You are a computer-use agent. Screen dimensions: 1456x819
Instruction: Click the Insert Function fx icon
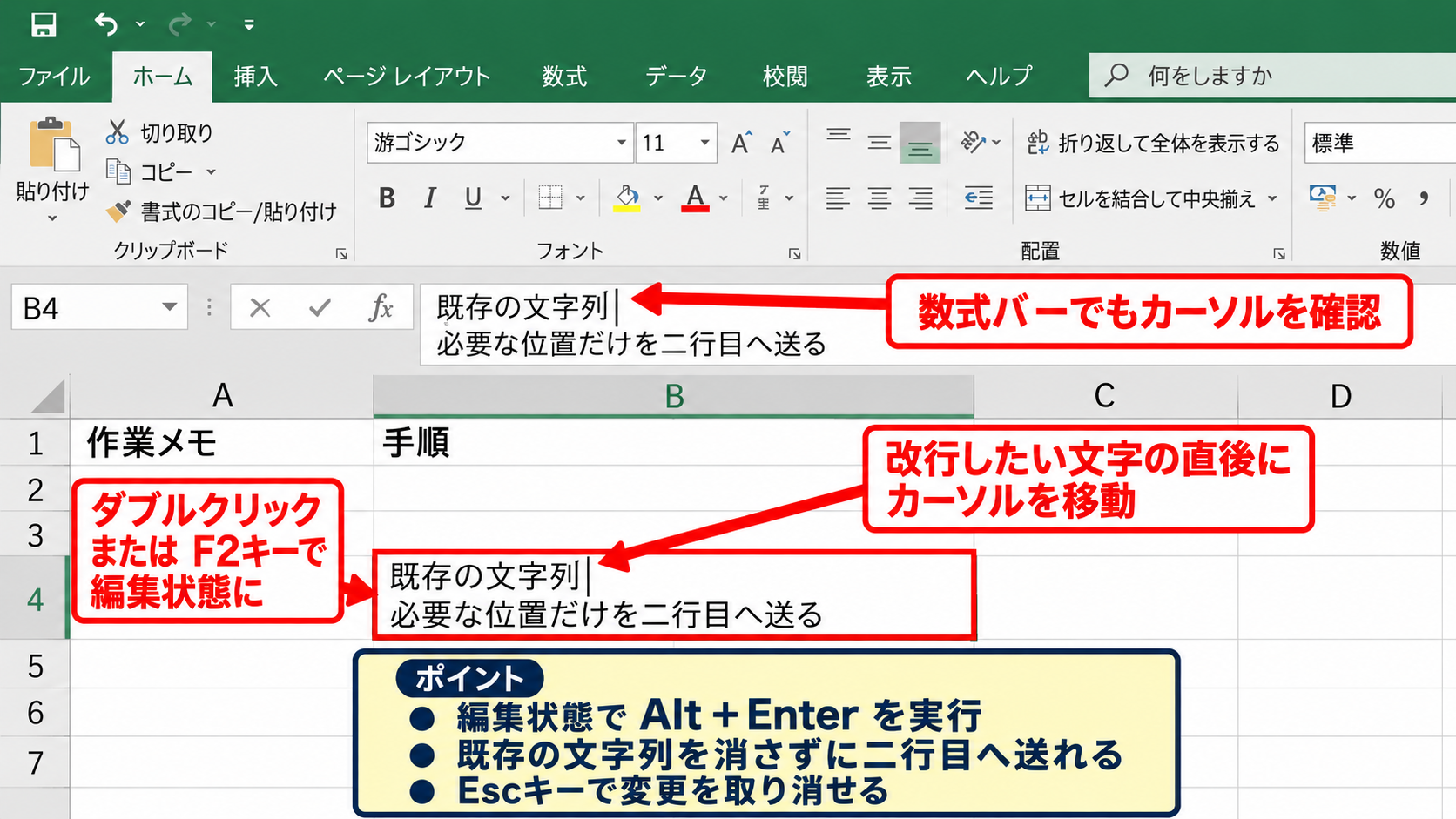[381, 307]
